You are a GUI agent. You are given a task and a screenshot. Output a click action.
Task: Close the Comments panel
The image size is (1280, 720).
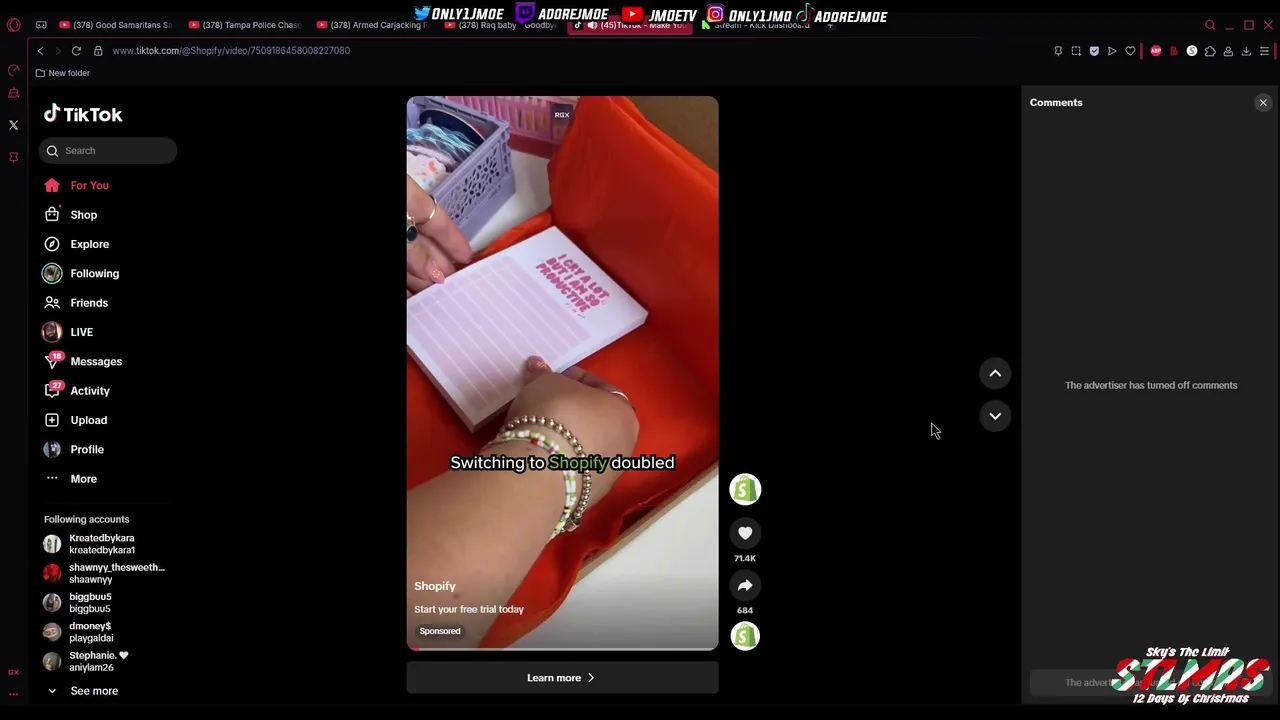[x=1263, y=103]
